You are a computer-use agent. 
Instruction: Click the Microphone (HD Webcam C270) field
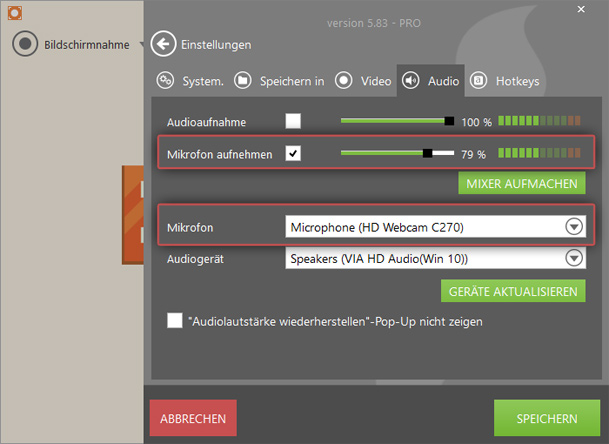click(435, 227)
